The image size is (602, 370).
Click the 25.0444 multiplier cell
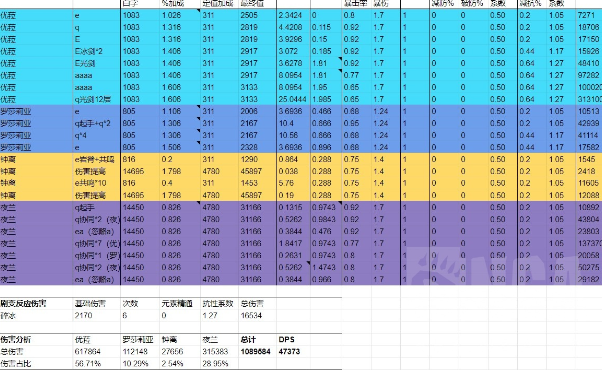click(293, 99)
